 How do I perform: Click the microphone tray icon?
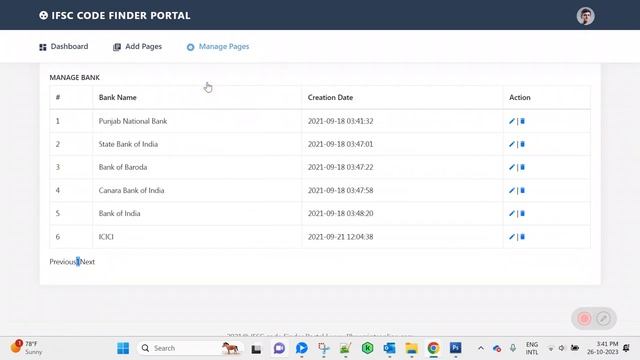tap(513, 348)
